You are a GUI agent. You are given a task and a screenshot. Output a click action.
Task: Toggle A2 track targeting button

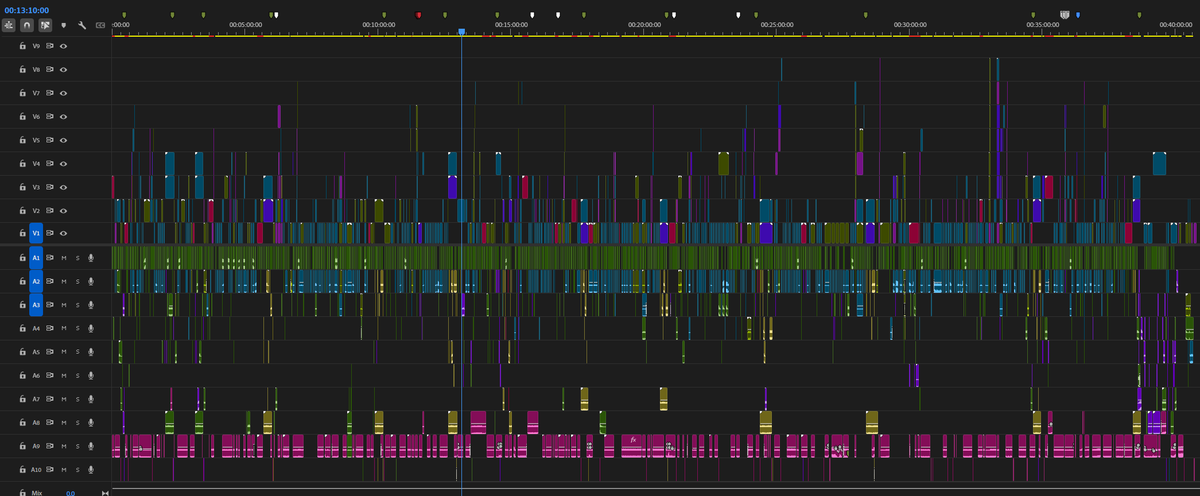pos(36,281)
